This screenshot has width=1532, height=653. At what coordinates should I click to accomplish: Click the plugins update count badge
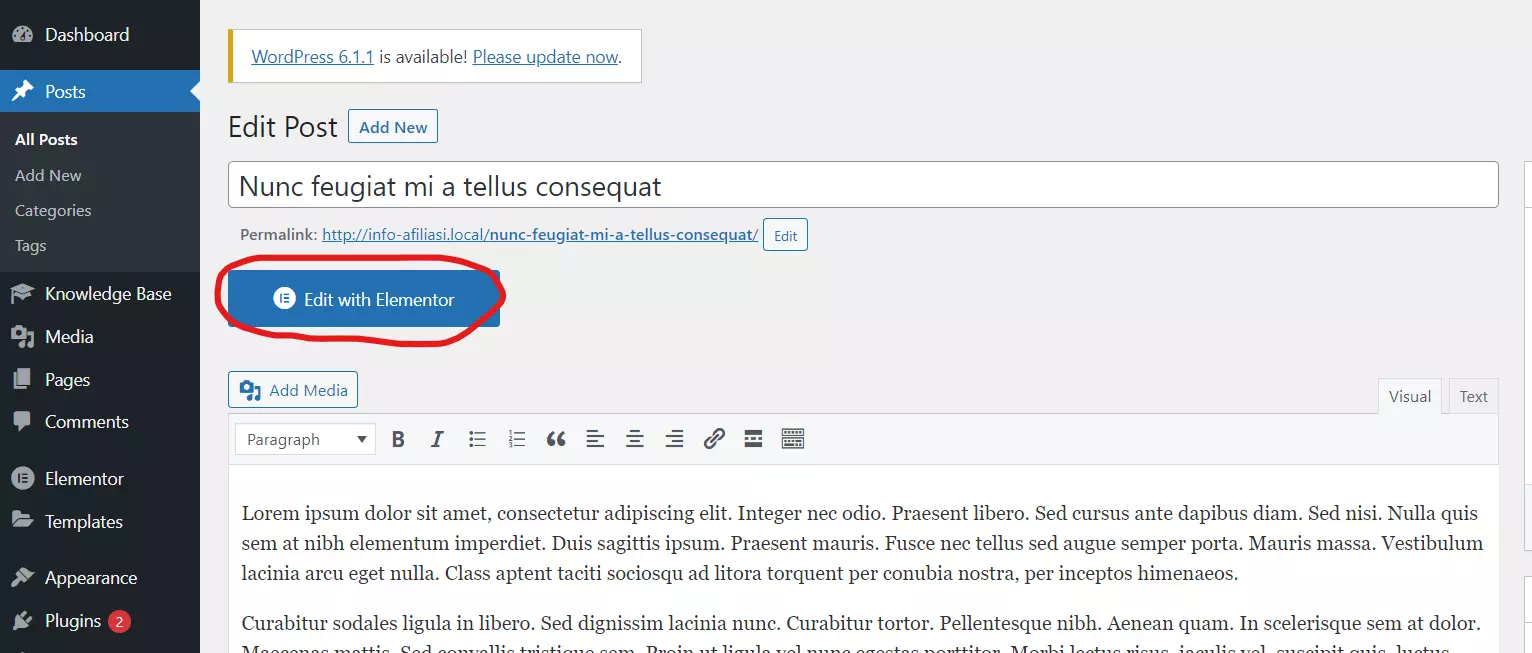click(x=119, y=621)
